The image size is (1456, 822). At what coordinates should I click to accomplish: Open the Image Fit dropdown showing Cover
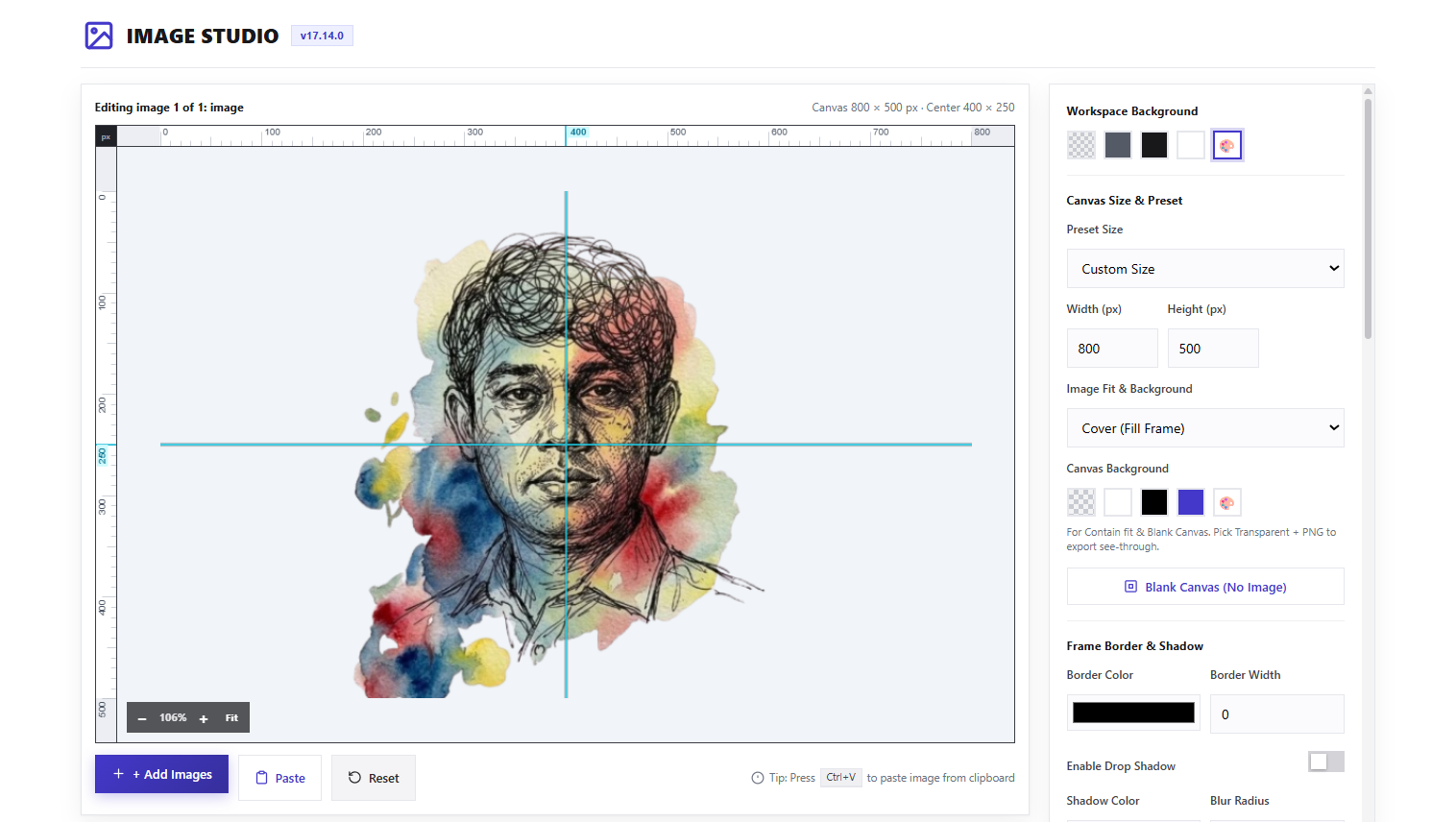point(1205,428)
